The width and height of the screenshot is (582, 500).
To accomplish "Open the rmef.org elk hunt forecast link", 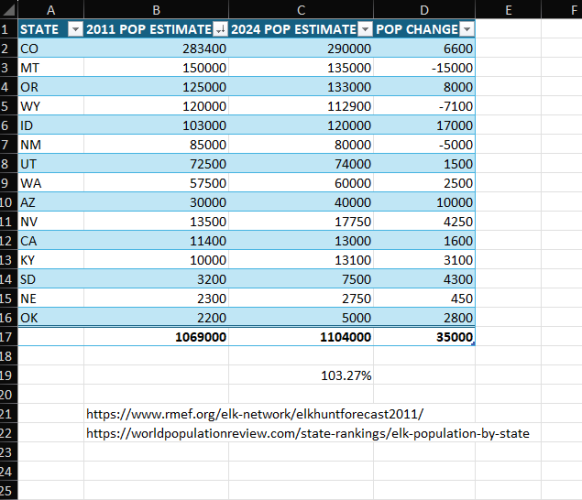I will pyautogui.click(x=255, y=414).
